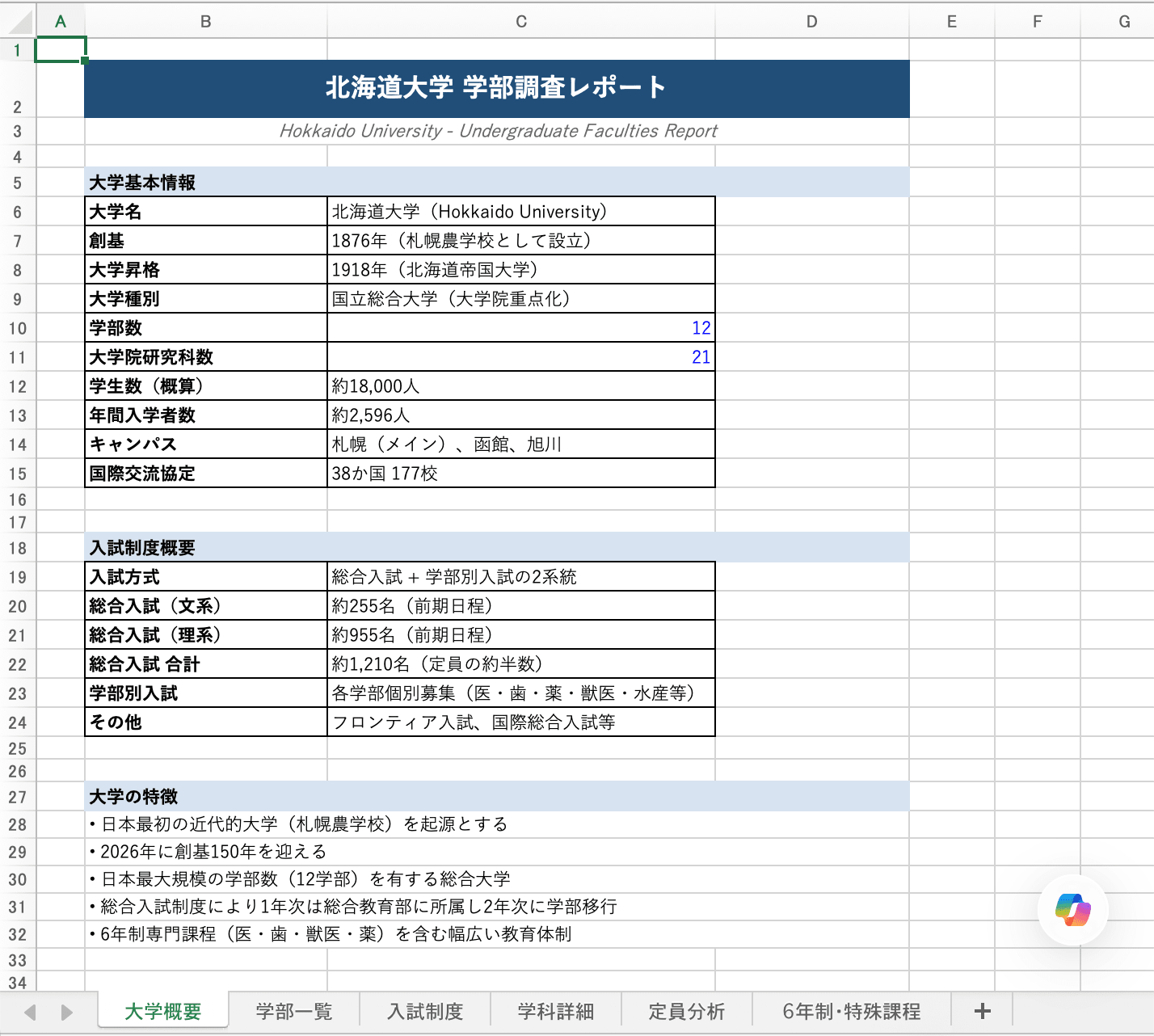Click the 学部別入試 label cell

(206, 693)
